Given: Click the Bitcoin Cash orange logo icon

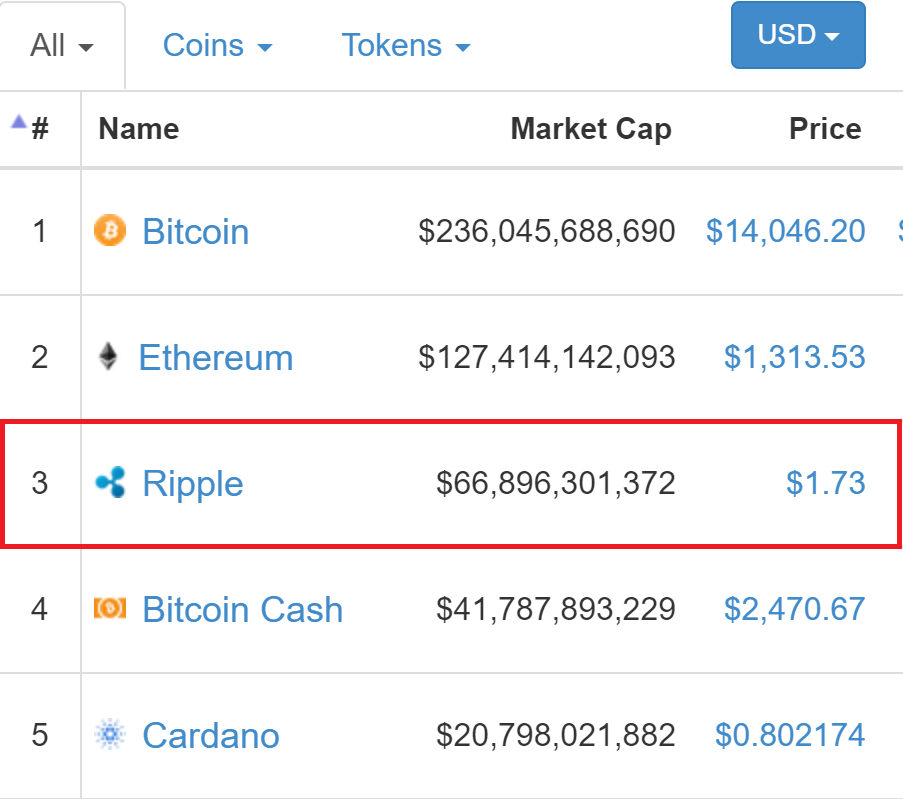Looking at the screenshot, I should 110,608.
